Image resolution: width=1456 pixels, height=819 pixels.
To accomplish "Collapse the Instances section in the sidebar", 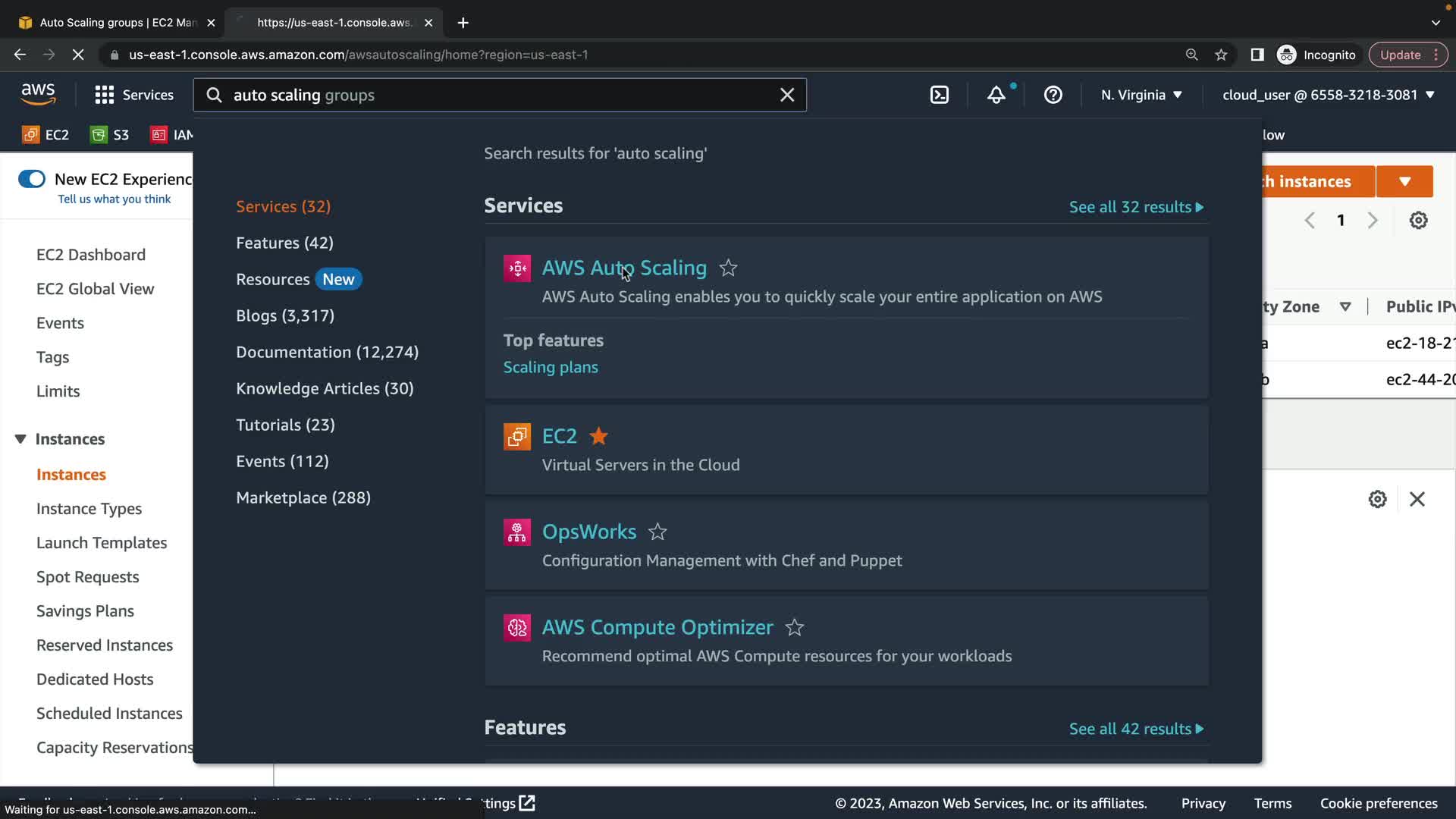I will coord(20,439).
